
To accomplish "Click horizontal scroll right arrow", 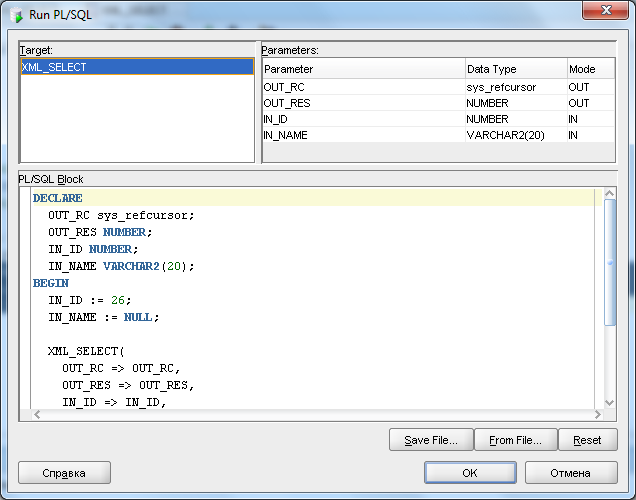I will (597, 414).
